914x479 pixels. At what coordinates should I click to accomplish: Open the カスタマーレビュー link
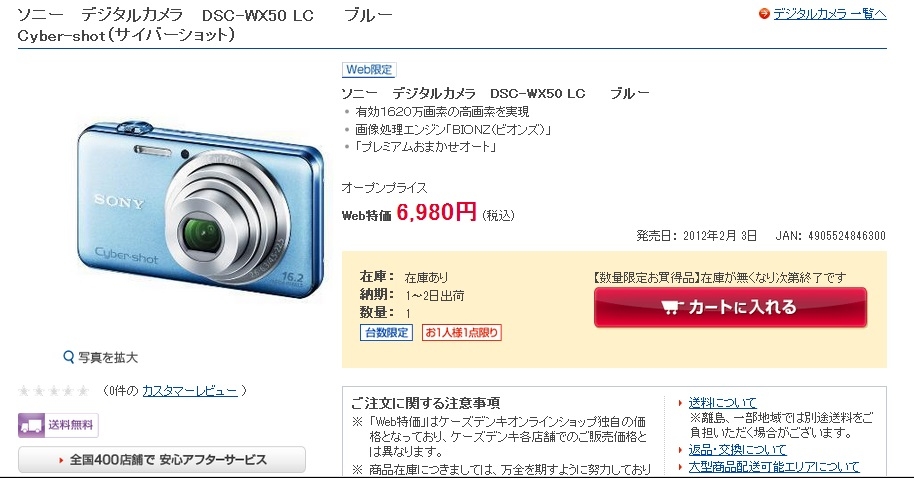tap(190, 390)
